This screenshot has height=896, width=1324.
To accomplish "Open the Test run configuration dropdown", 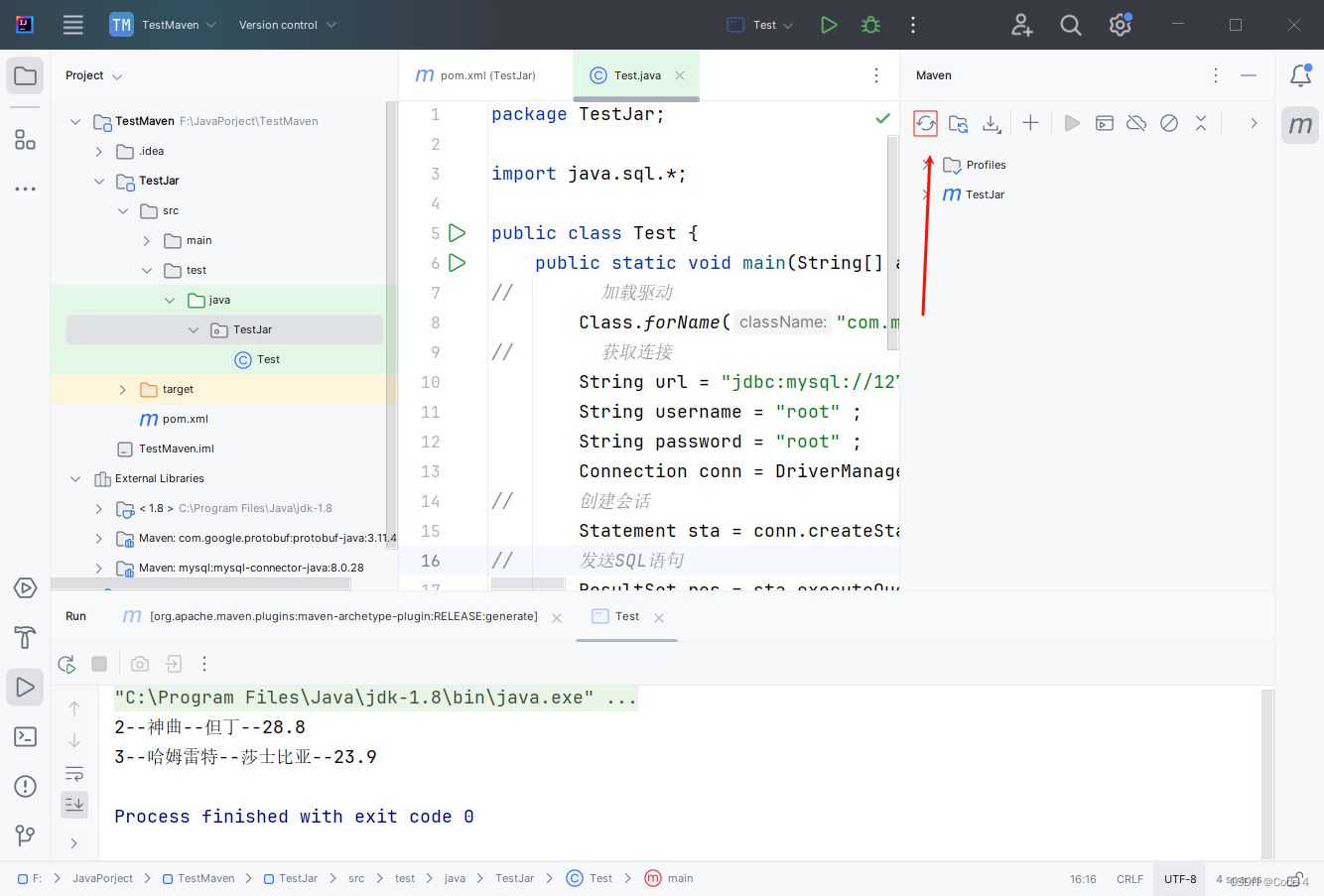I will pyautogui.click(x=760, y=25).
